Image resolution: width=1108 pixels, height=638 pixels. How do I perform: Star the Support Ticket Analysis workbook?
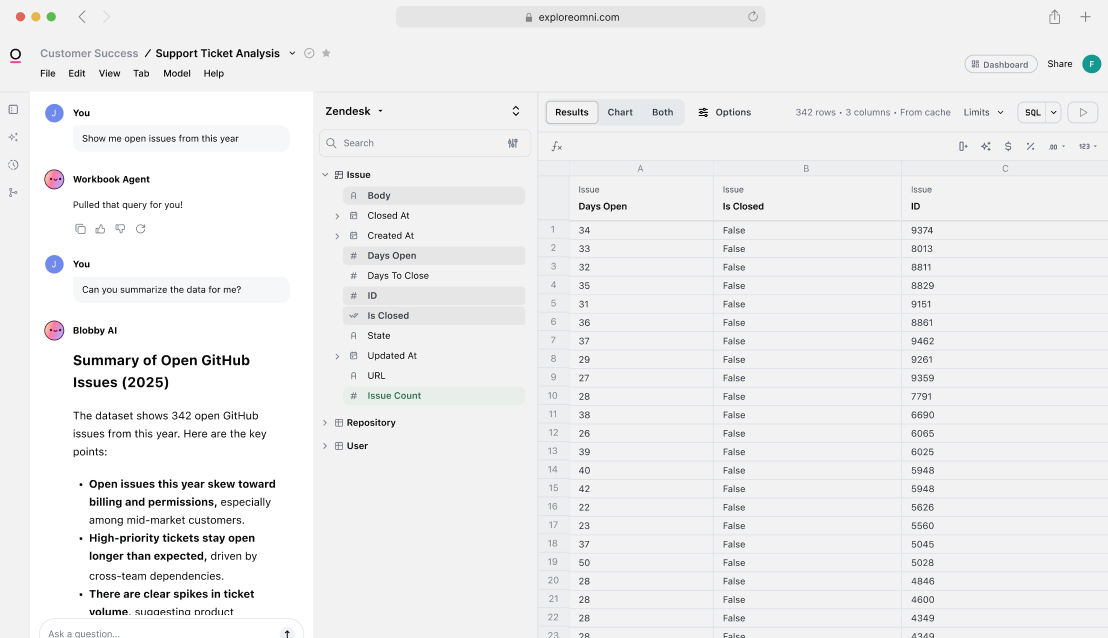click(x=326, y=53)
